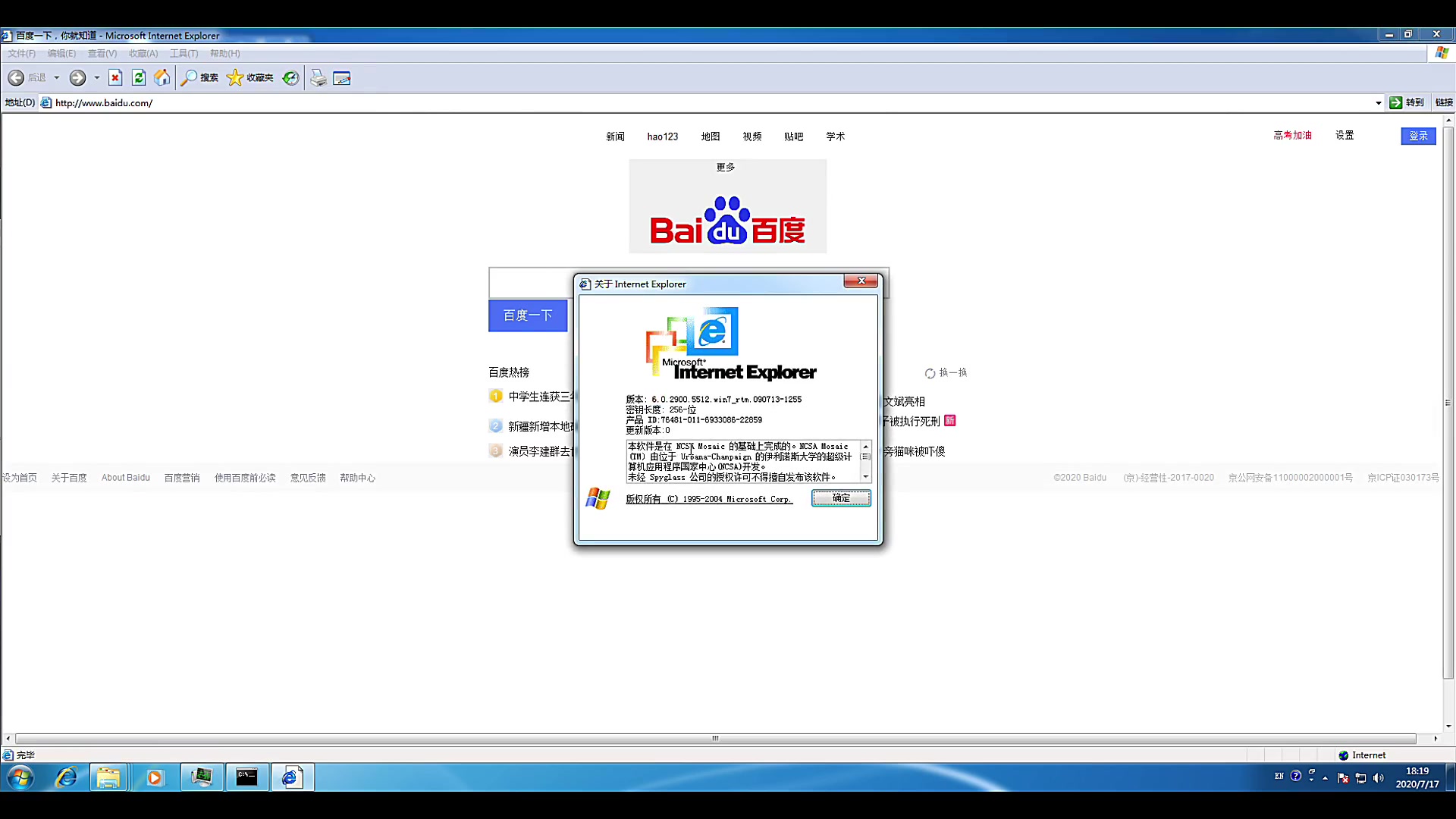
Task: Click the 换一换 refresh circle icon
Action: click(x=930, y=373)
